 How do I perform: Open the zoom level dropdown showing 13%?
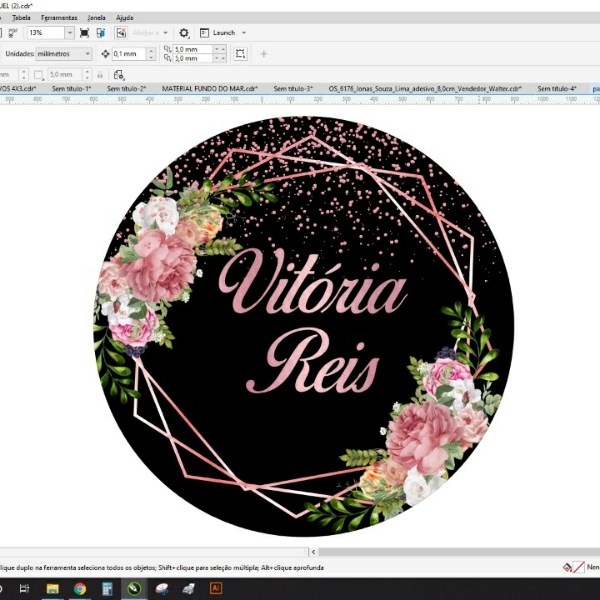click(69, 33)
